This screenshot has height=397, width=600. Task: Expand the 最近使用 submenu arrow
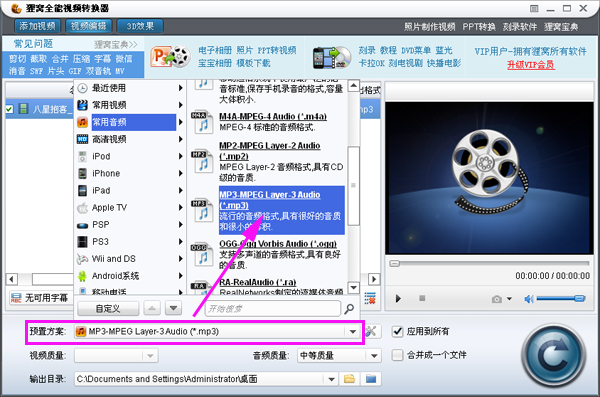180,88
